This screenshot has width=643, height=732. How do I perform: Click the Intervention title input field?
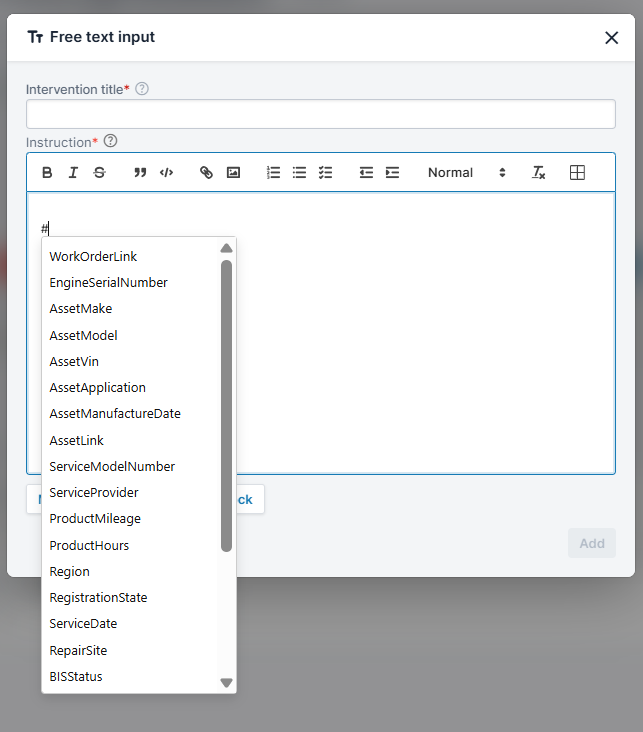[320, 114]
